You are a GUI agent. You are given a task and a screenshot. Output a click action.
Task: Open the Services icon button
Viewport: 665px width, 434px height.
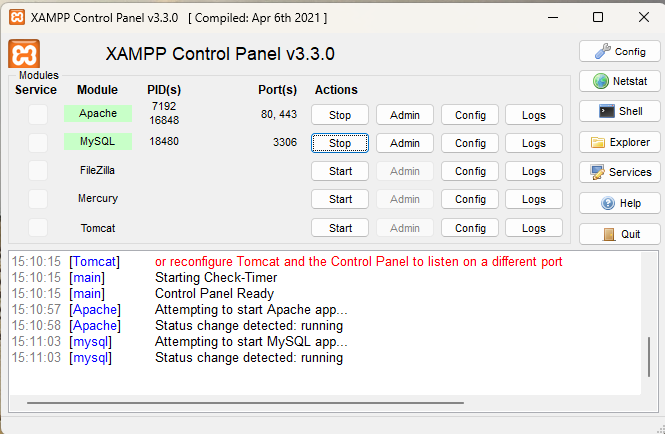pyautogui.click(x=619, y=172)
